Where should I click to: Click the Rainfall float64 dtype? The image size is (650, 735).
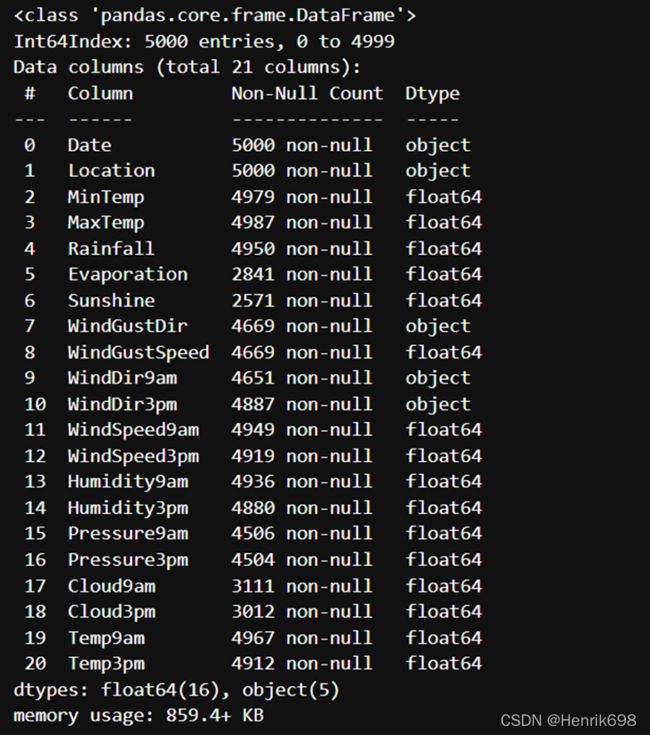coord(443,248)
